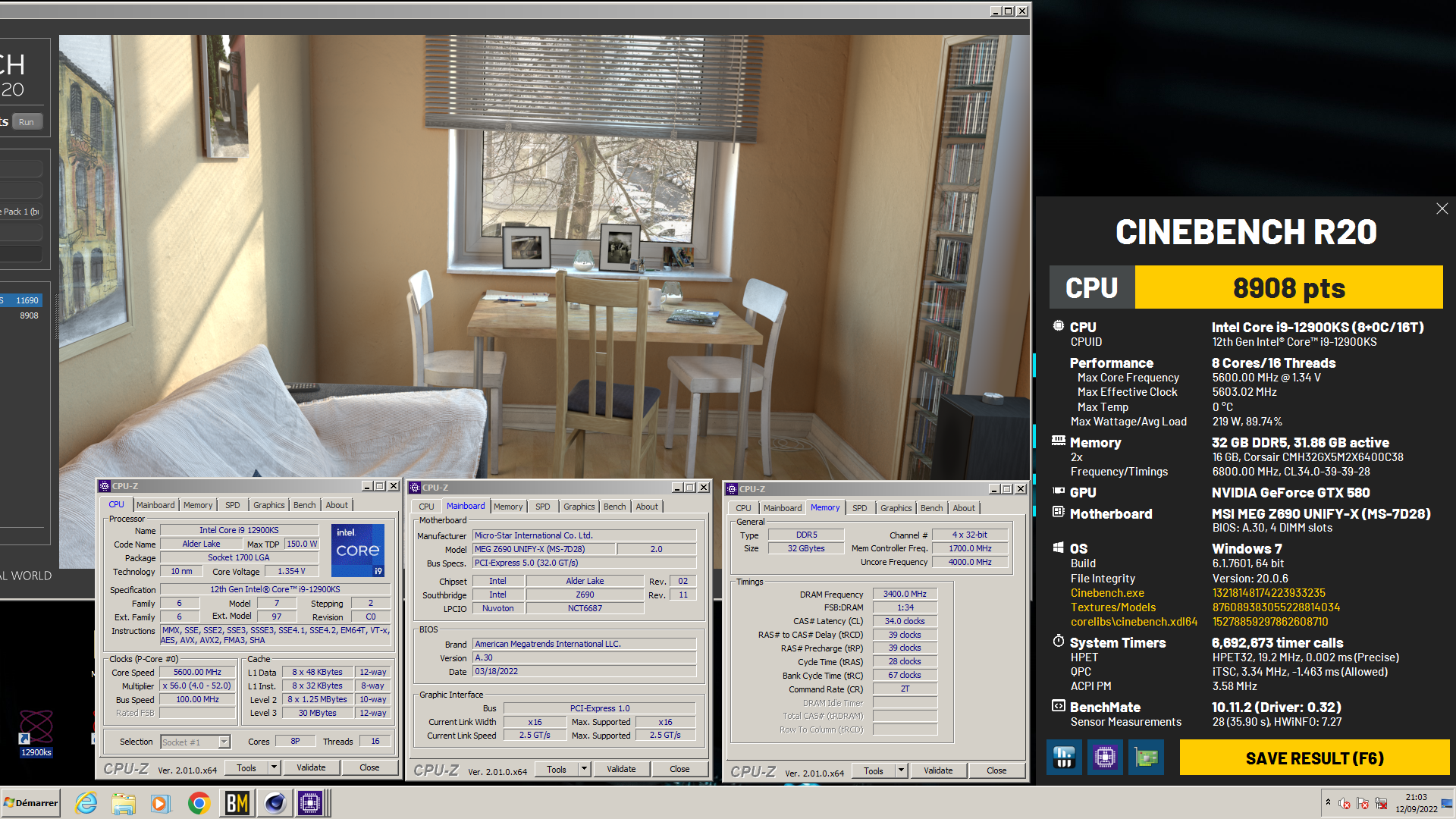Image resolution: width=1456 pixels, height=819 pixels.
Task: Switch to CPU-Z in taskbar
Action: point(310,803)
